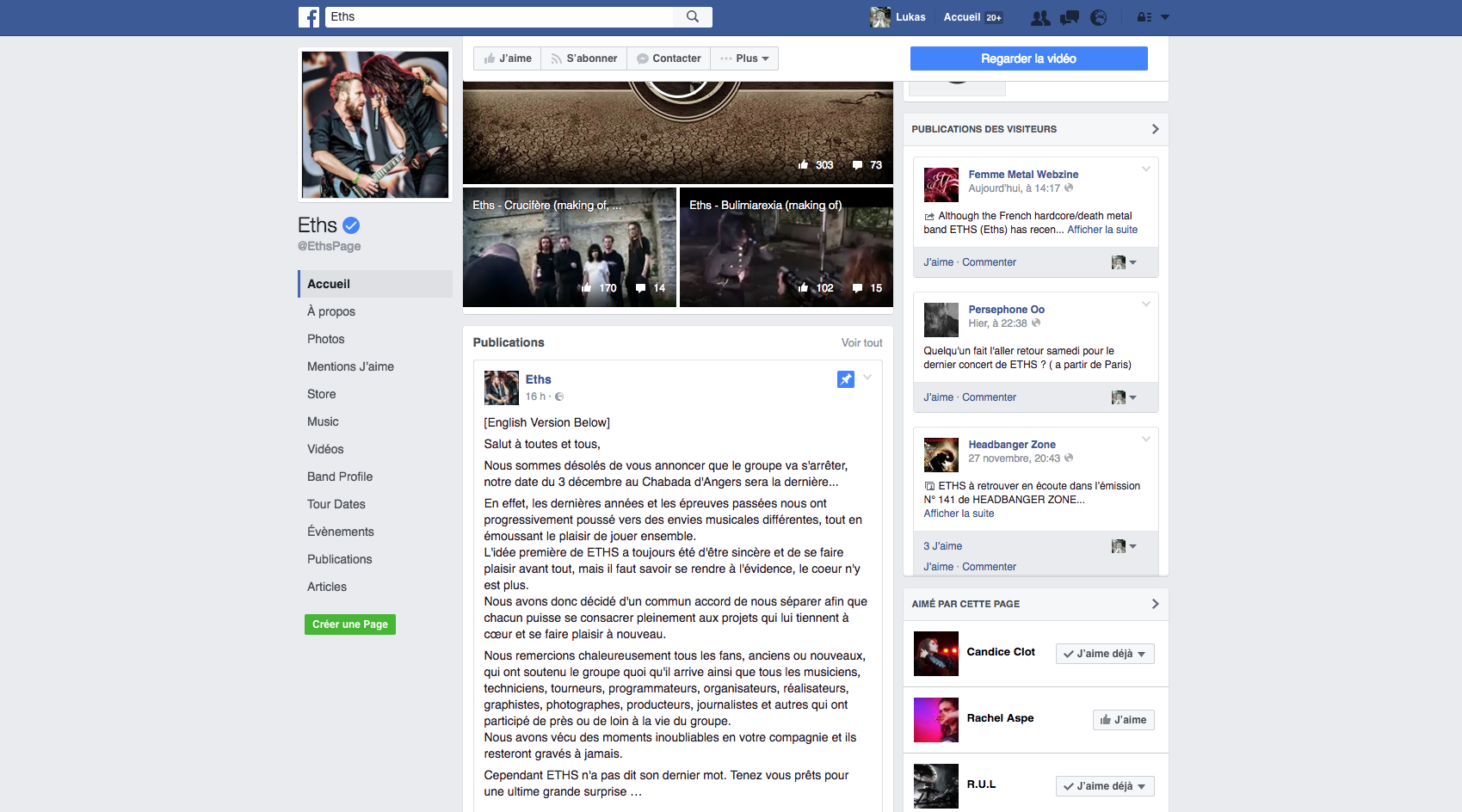This screenshot has height=812, width=1462.
Task: Click Afficher la suite on Femme Metal post
Action: (x=1102, y=230)
